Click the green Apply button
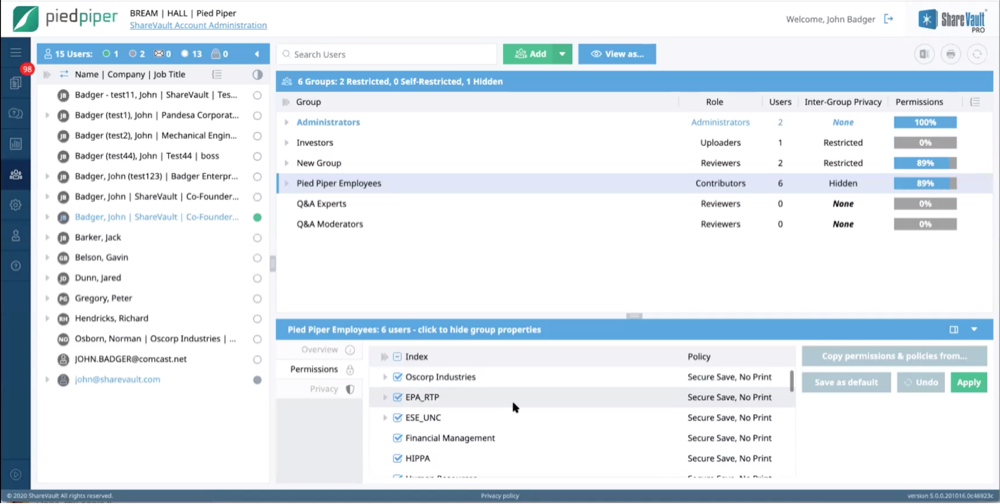 (968, 383)
